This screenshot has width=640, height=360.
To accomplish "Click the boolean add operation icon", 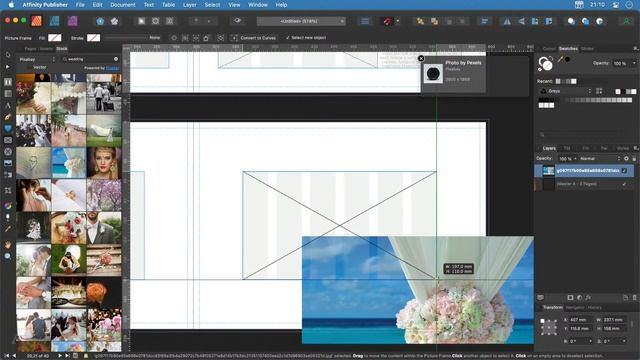I will tap(571, 21).
